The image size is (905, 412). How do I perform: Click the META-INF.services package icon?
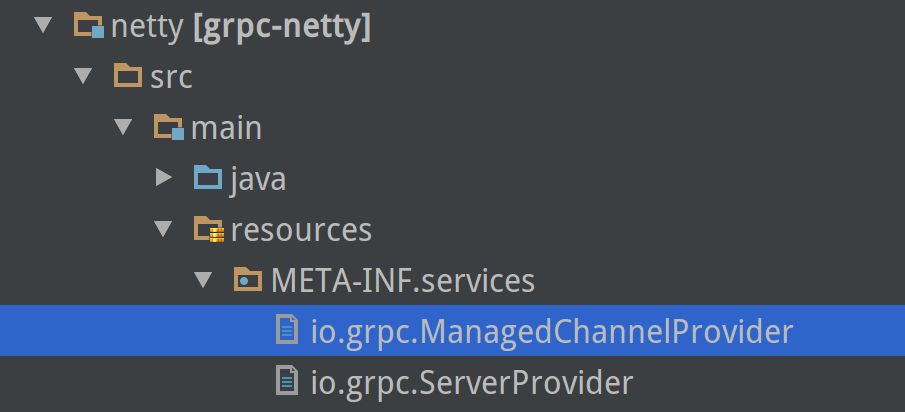coord(247,280)
